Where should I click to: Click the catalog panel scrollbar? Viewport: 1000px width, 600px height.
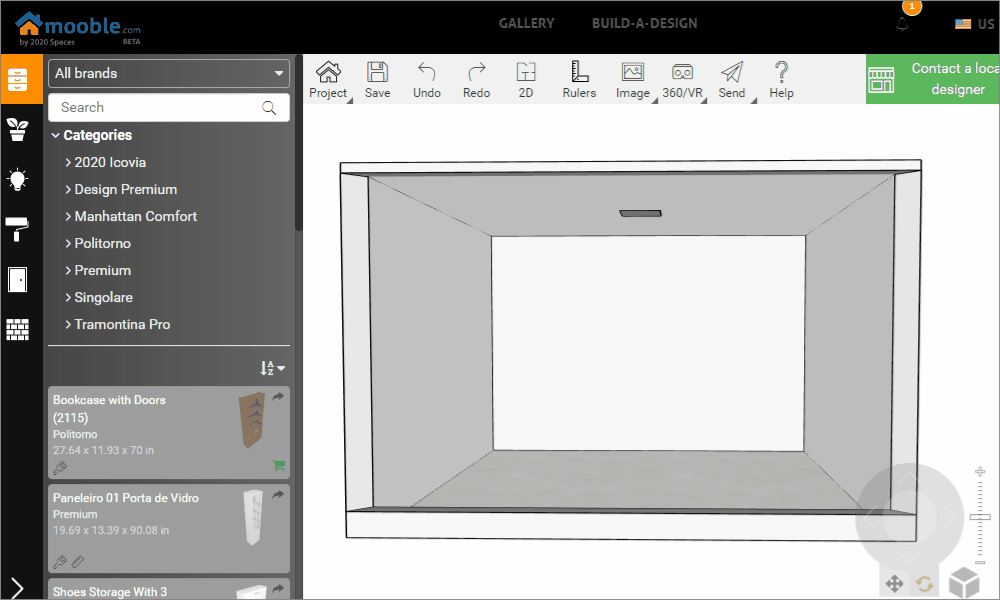point(298,143)
